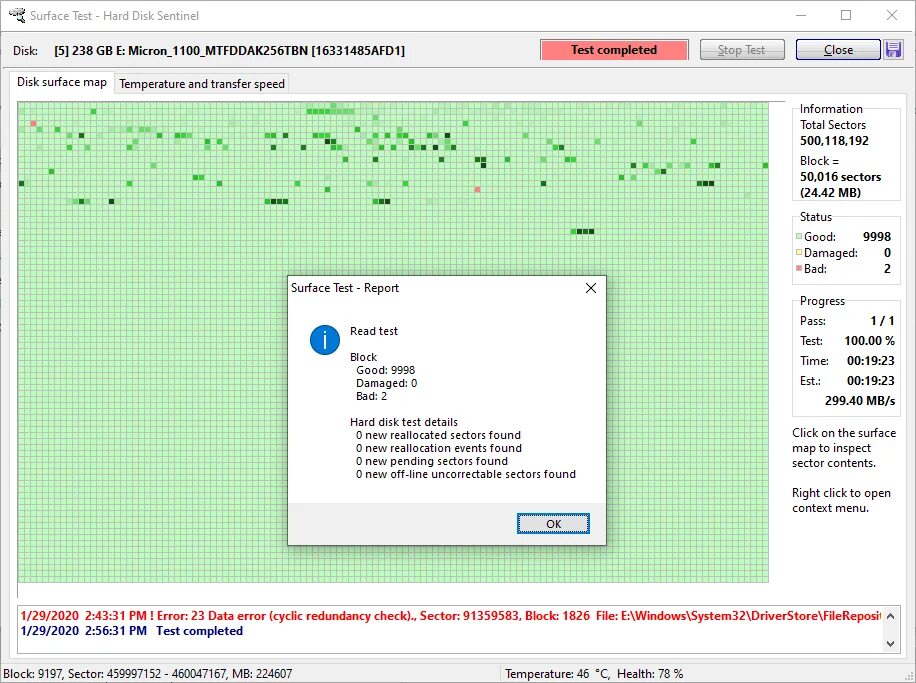Click the blue information icon in the report dialog

tap(325, 339)
